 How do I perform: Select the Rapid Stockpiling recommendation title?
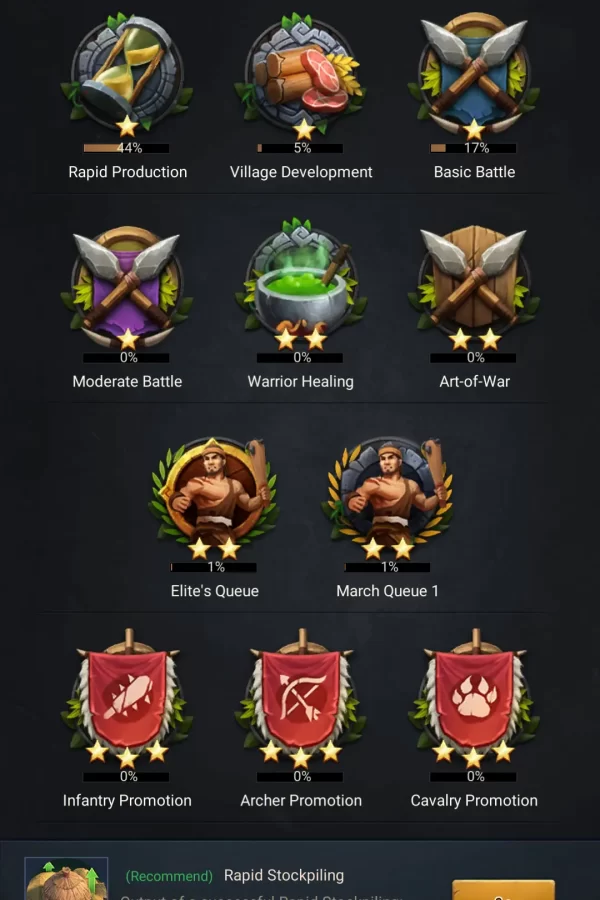(x=284, y=875)
